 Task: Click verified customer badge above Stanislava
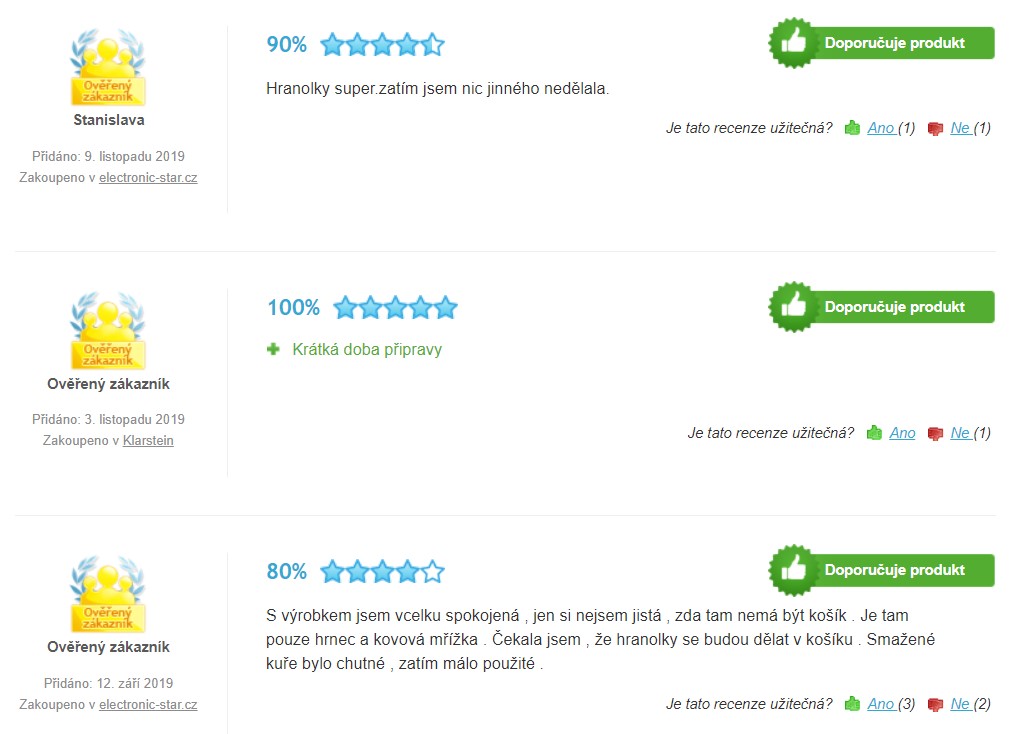(108, 68)
